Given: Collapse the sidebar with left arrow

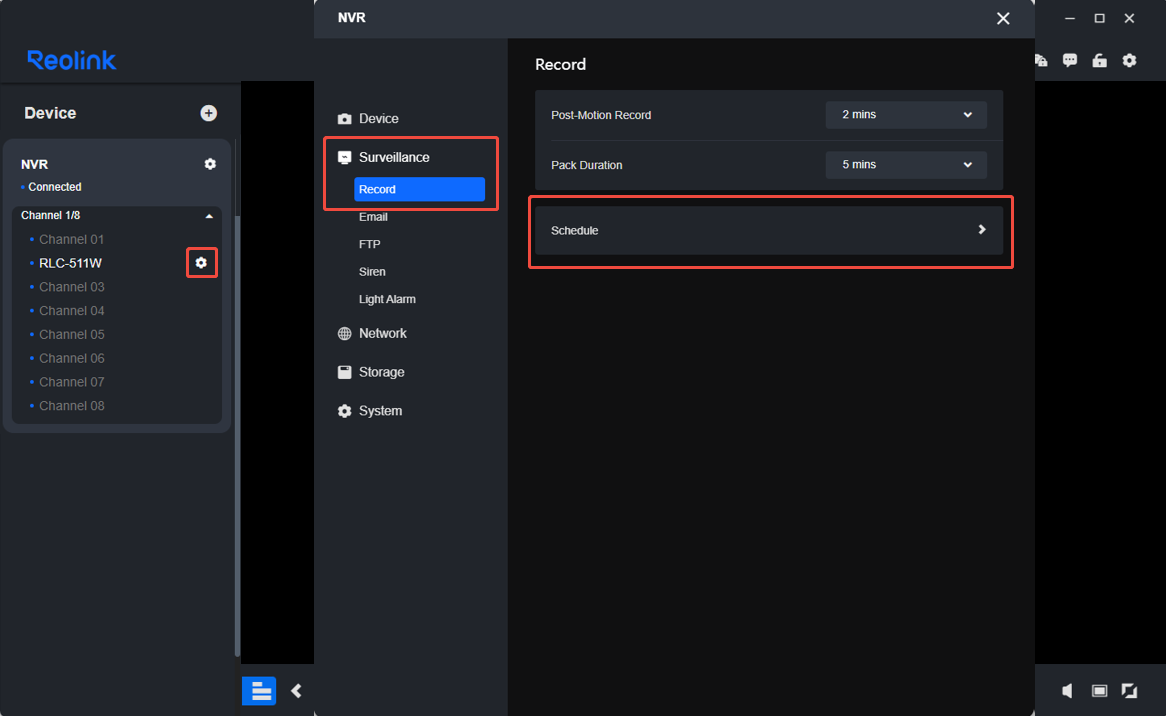Looking at the screenshot, I should coord(296,691).
